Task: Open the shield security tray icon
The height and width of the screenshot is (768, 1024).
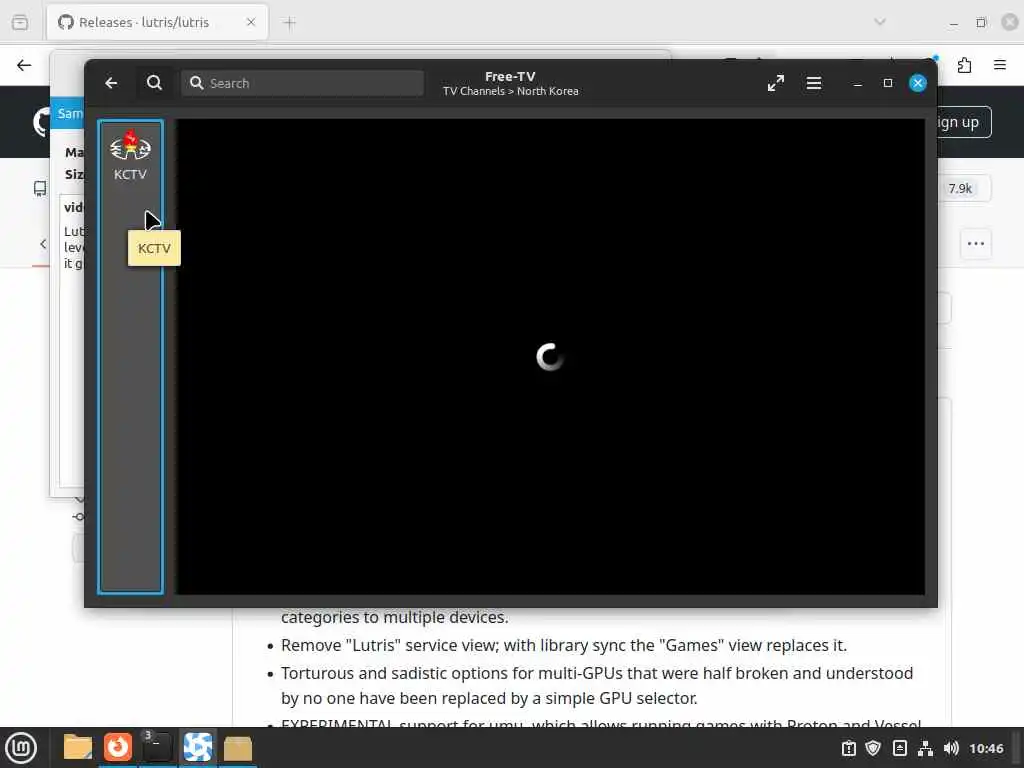Action: [x=873, y=748]
